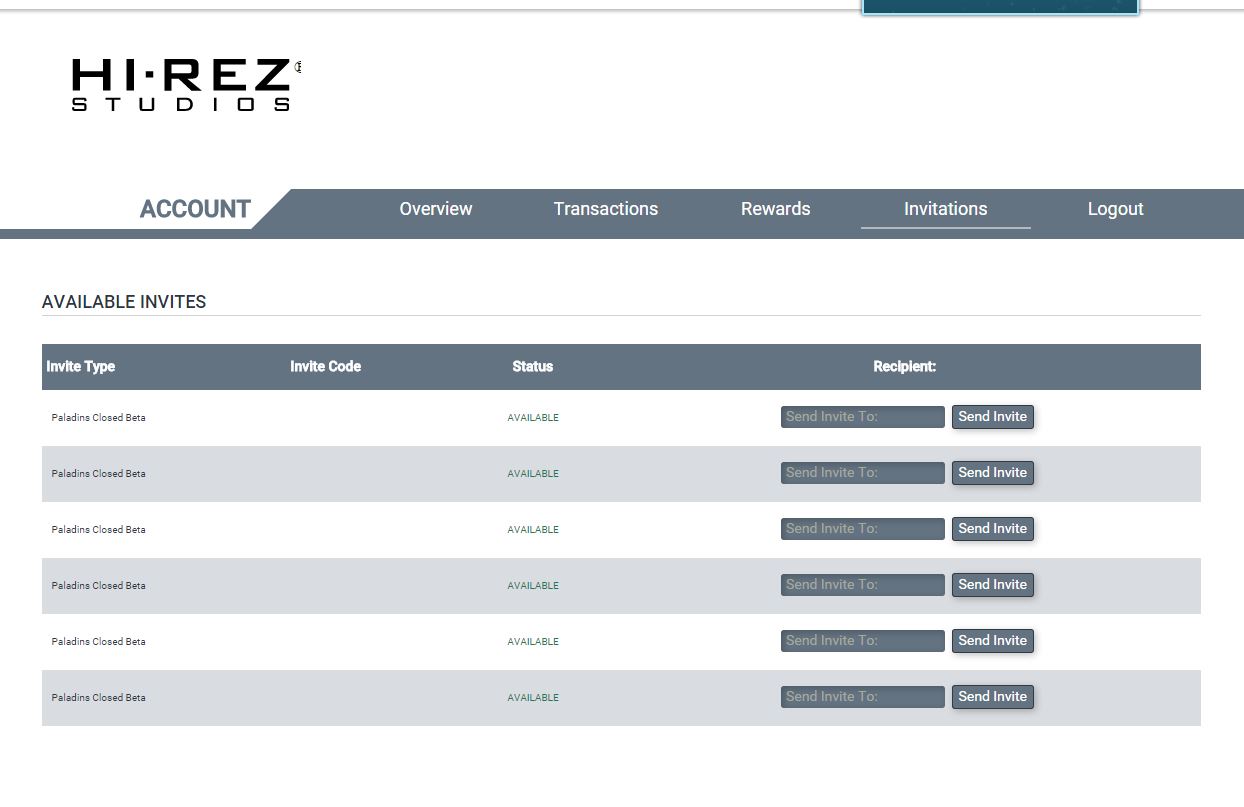This screenshot has height=807, width=1244.
Task: Click the AVAILABLE status in the sixth row
Action: tap(533, 698)
